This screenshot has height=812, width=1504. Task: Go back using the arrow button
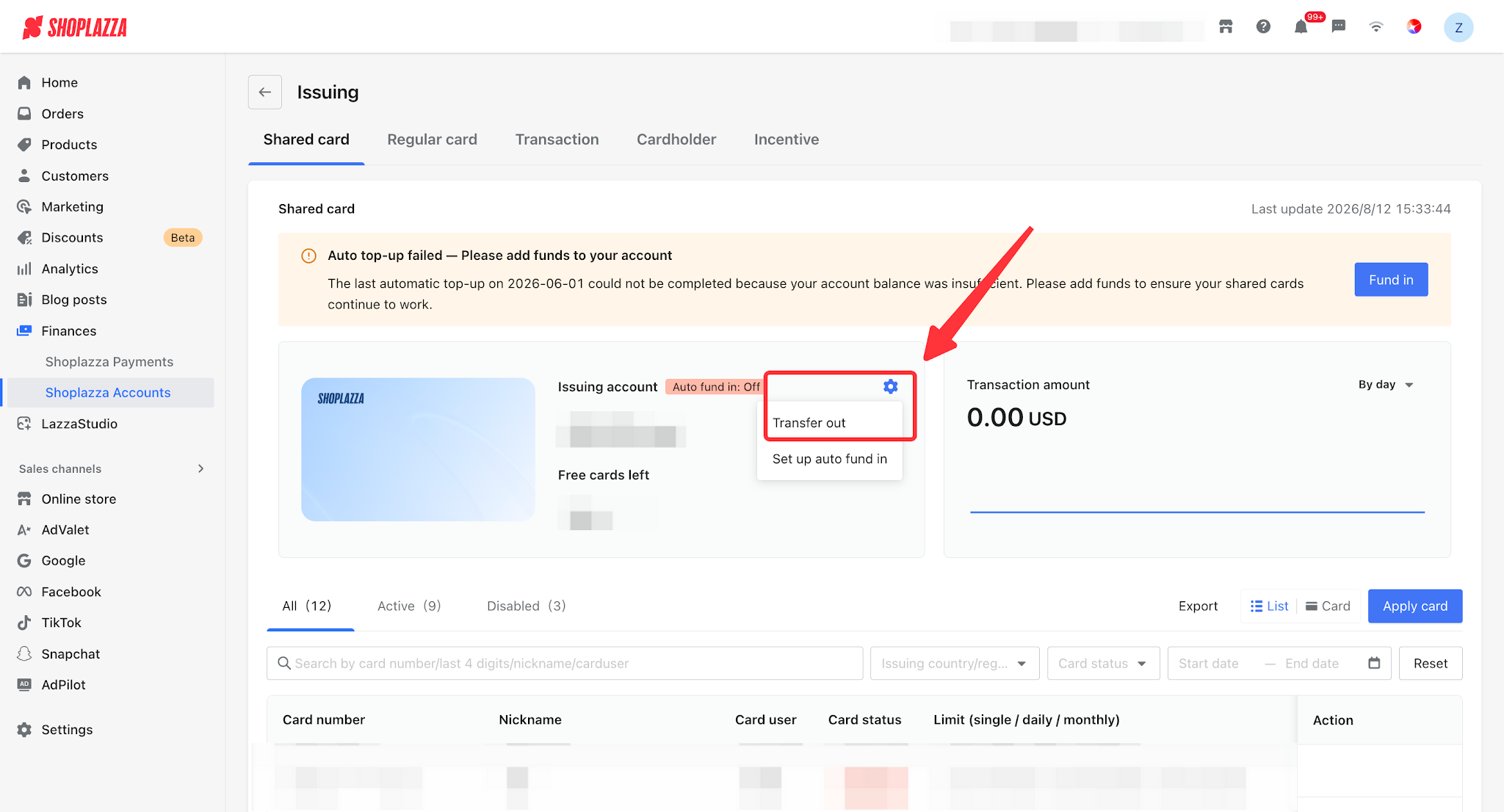pos(265,92)
